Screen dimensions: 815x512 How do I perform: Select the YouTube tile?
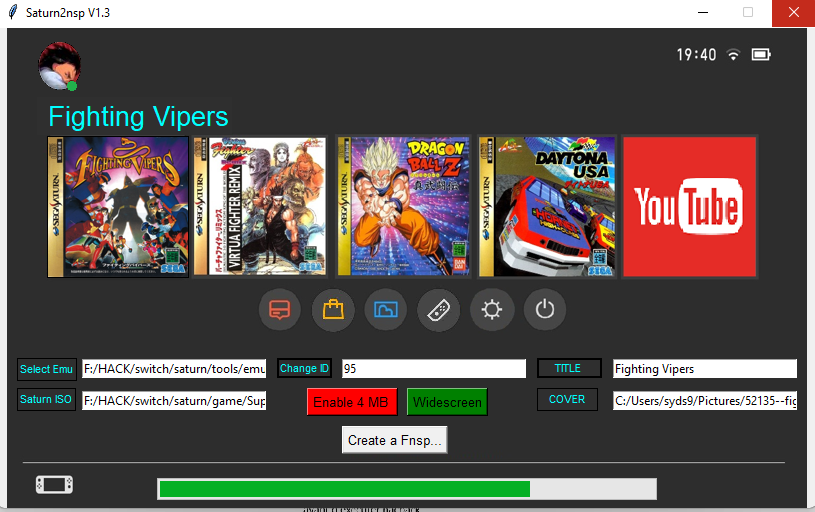pos(689,207)
